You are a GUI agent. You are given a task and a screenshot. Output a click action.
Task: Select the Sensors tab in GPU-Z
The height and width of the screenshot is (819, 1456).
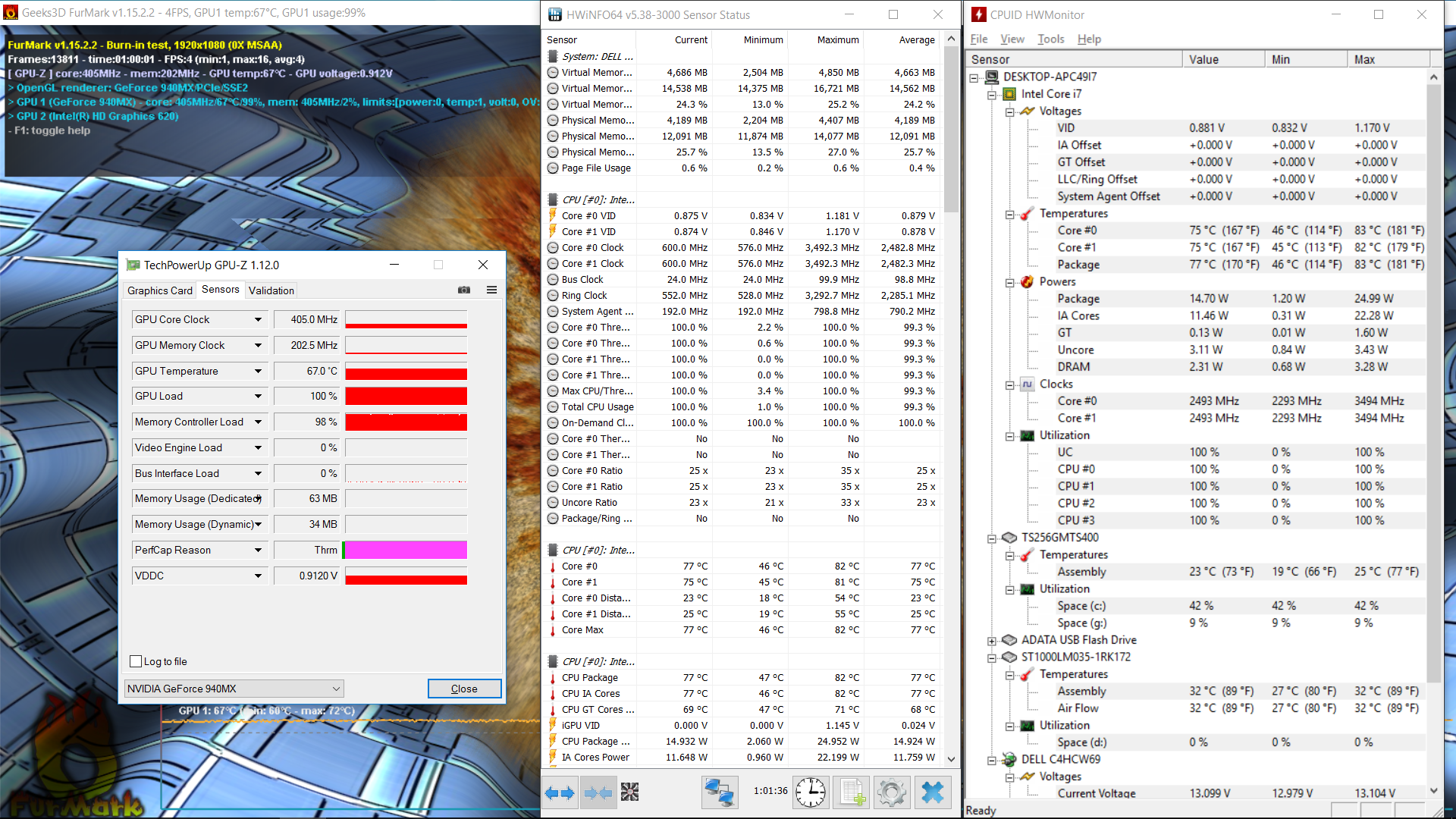(x=221, y=290)
